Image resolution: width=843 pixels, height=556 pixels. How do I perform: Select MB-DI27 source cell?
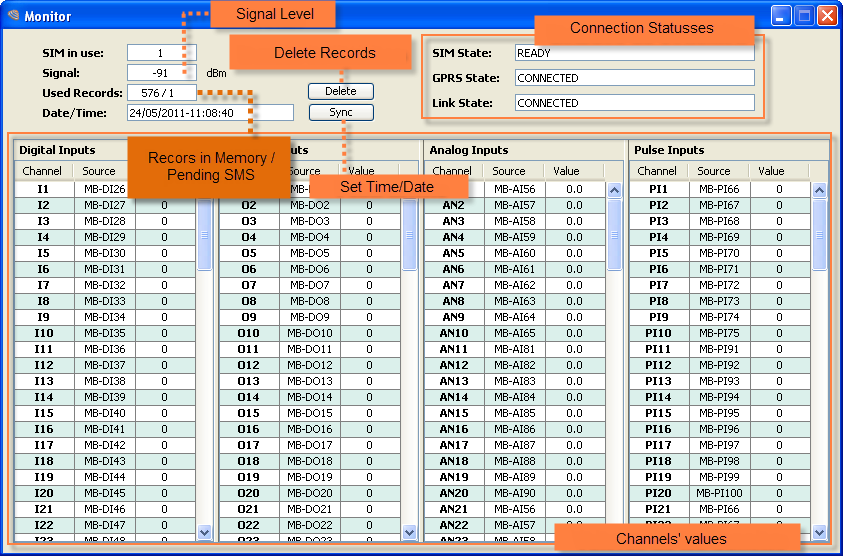coord(105,205)
